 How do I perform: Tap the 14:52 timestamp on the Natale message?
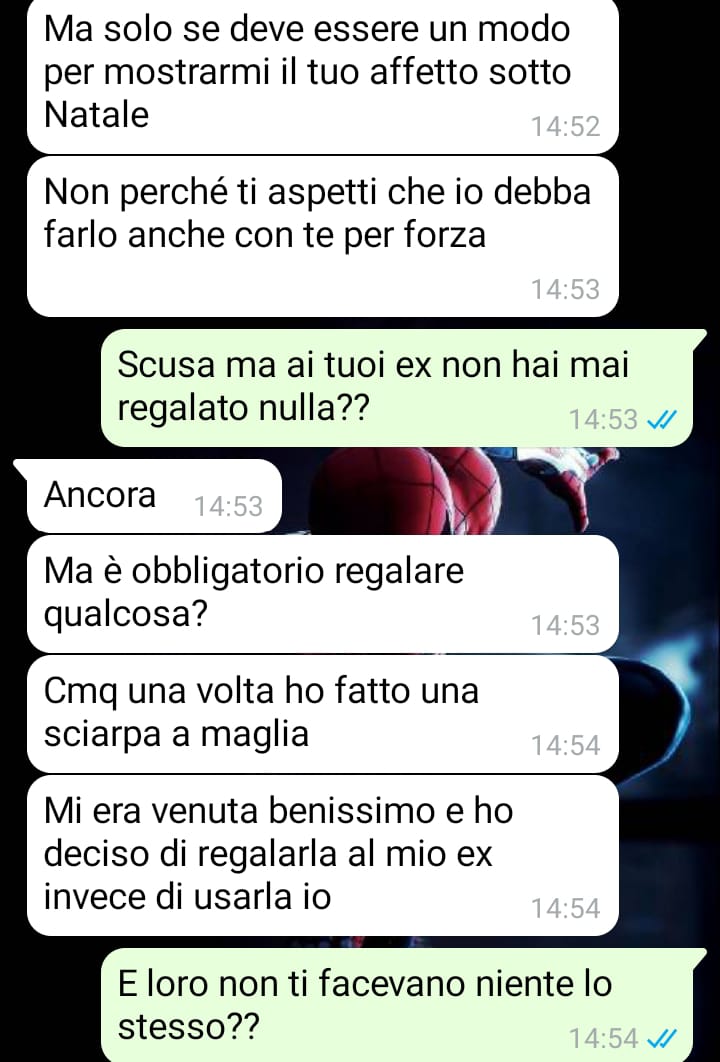[x=566, y=127]
